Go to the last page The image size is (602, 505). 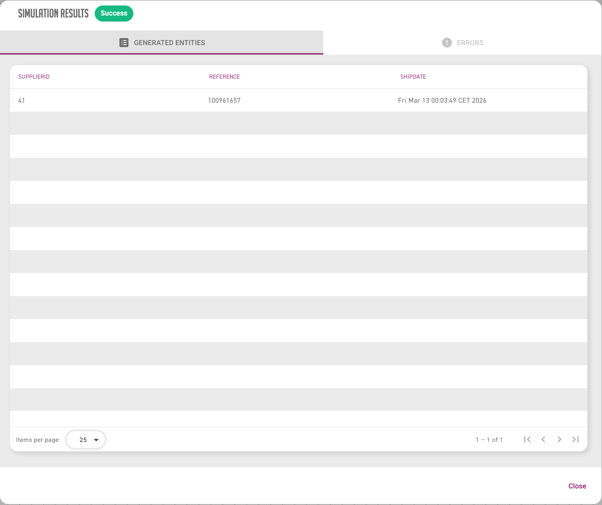(x=575, y=439)
